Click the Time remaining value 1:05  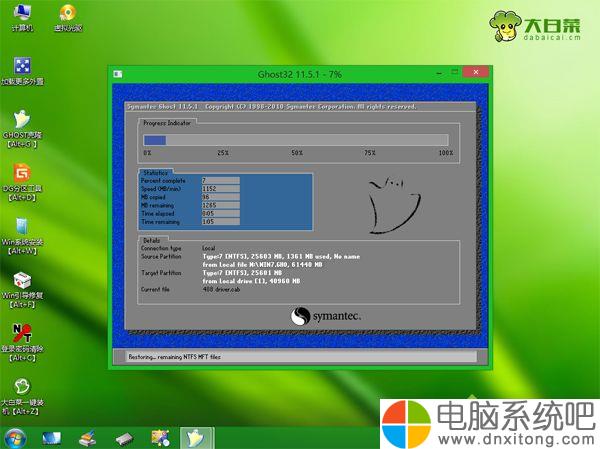(x=221, y=222)
